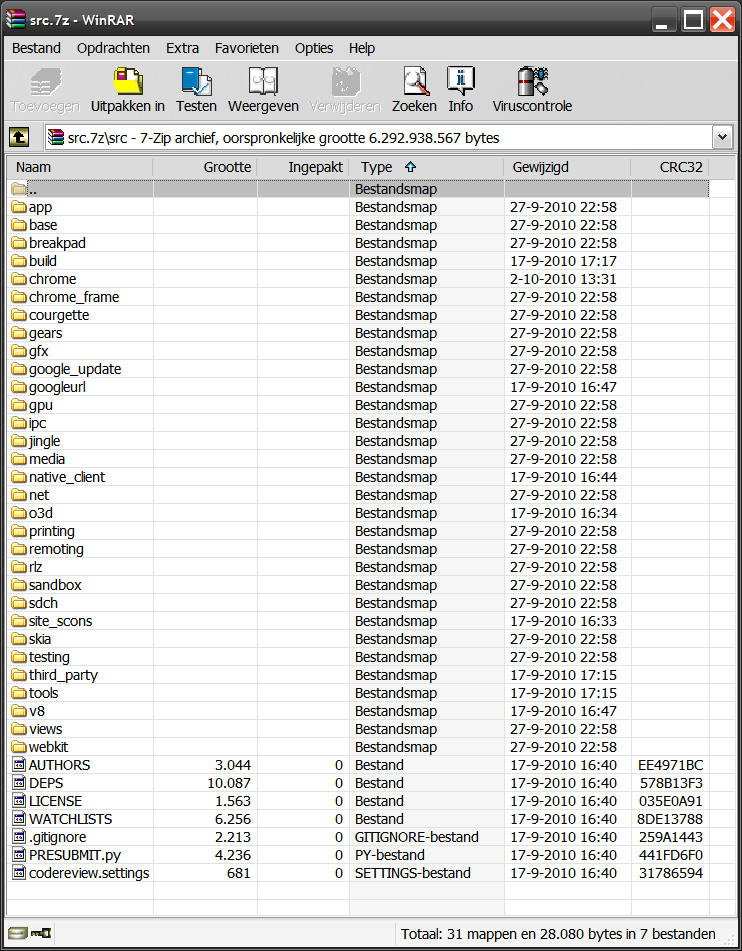Click the PRESUBMIT.py file icon

19,855
